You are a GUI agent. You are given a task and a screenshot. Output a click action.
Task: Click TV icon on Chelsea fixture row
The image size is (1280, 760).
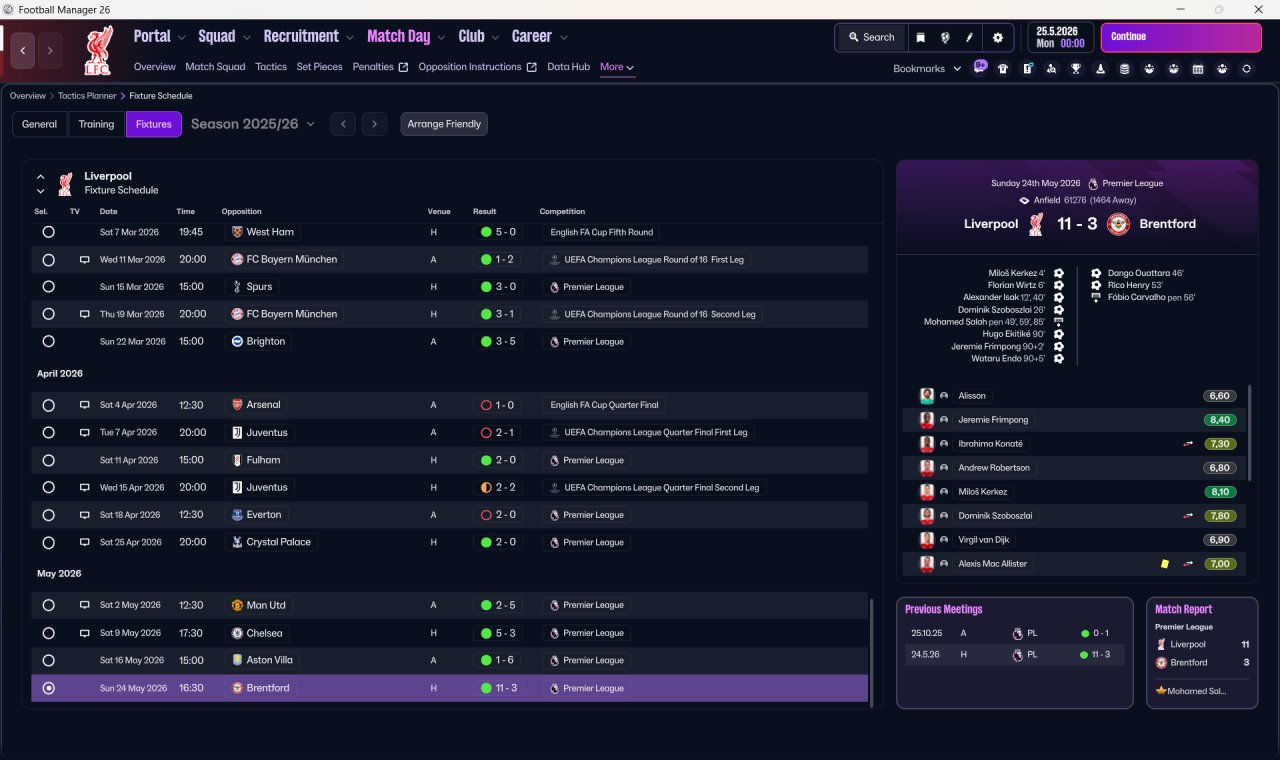coord(85,633)
